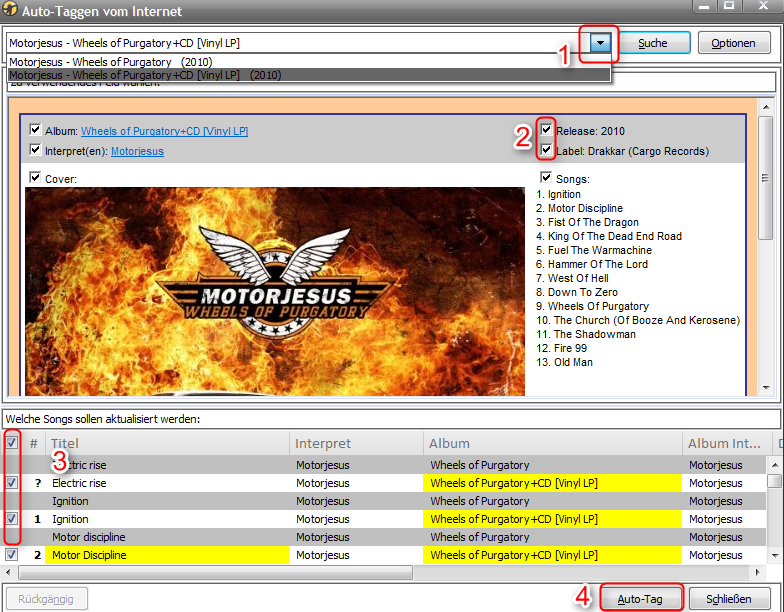Click the application icon in title bar
The width and height of the screenshot is (784, 612).
point(10,9)
